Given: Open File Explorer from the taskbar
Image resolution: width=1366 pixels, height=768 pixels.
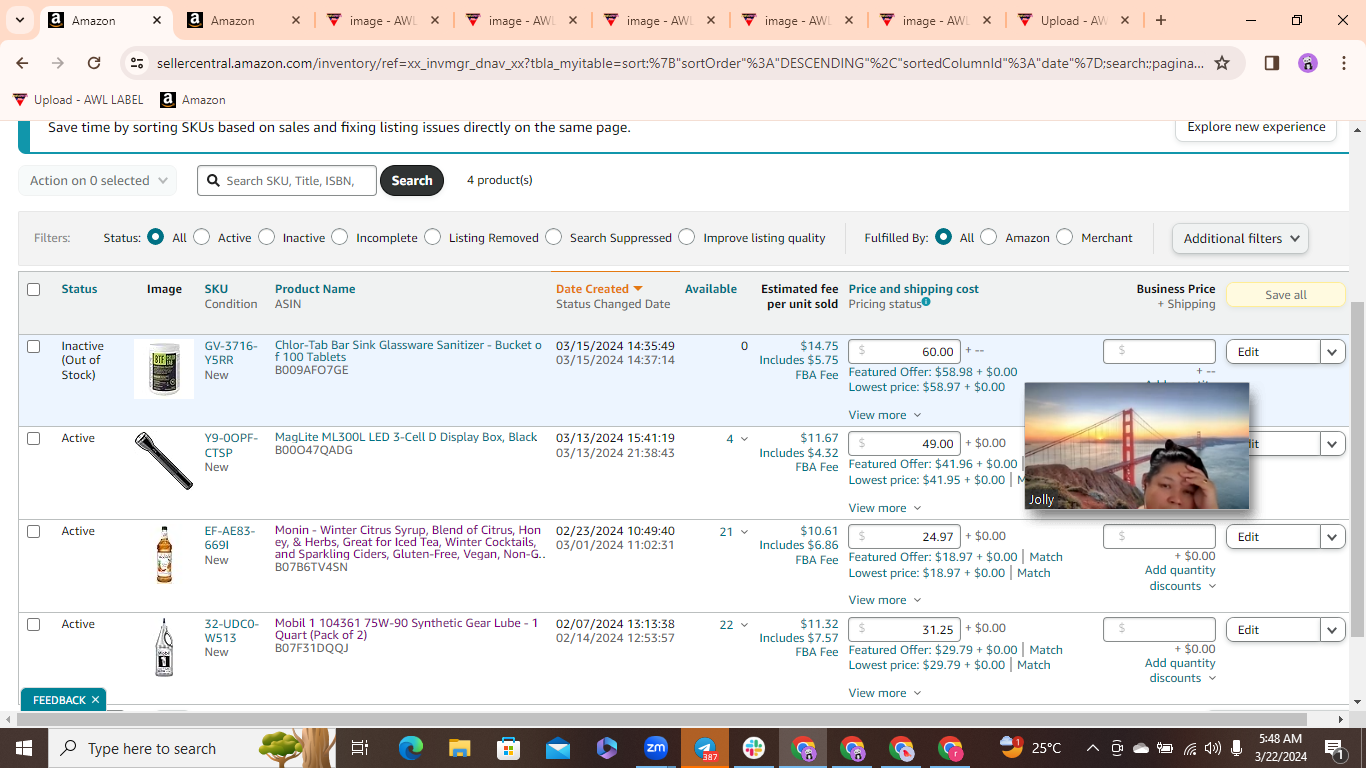Looking at the screenshot, I should coord(460,748).
